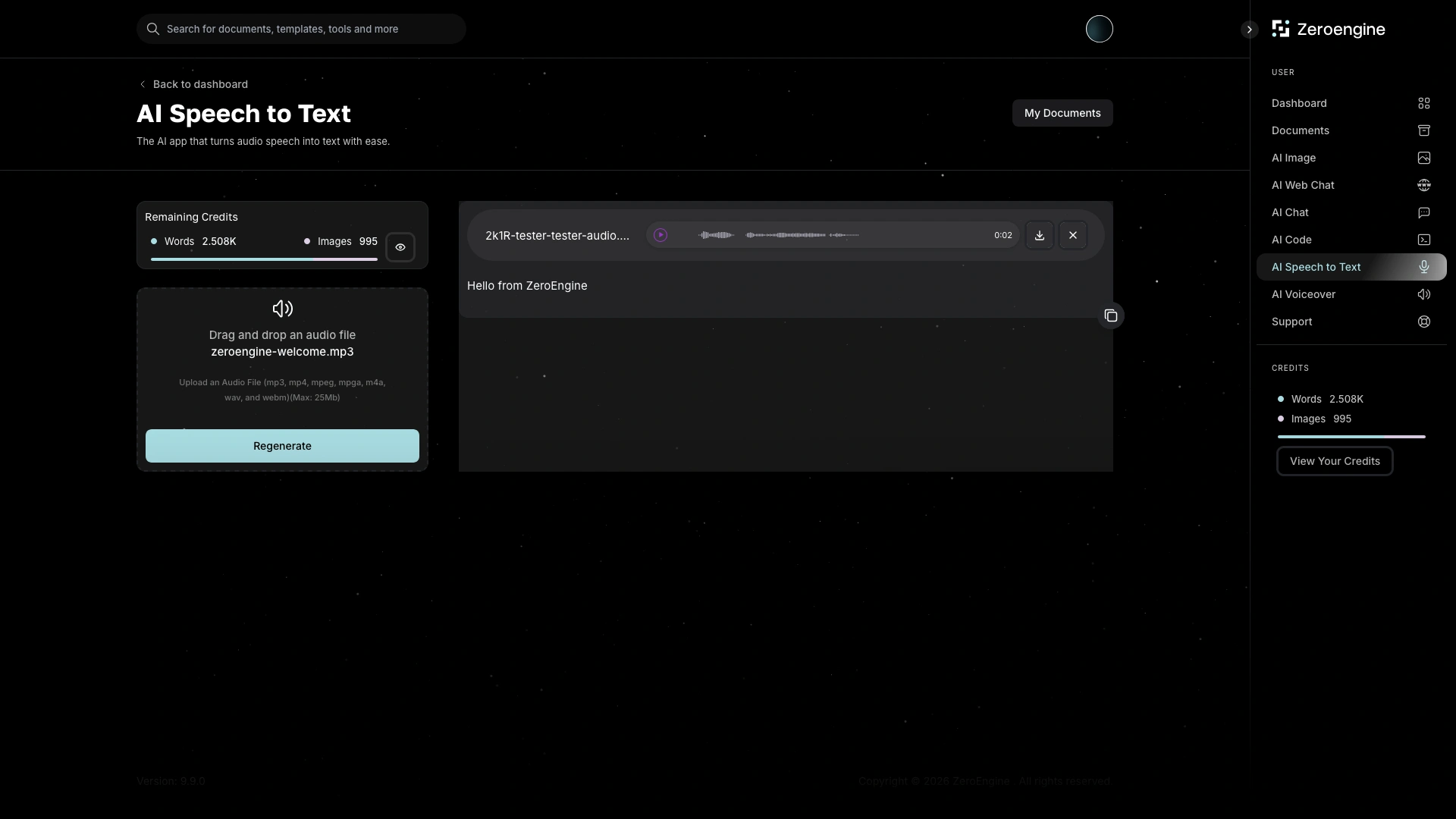Screen dimensions: 1456x819
Task: Play the uploaded audio clip
Action: [x=661, y=235]
